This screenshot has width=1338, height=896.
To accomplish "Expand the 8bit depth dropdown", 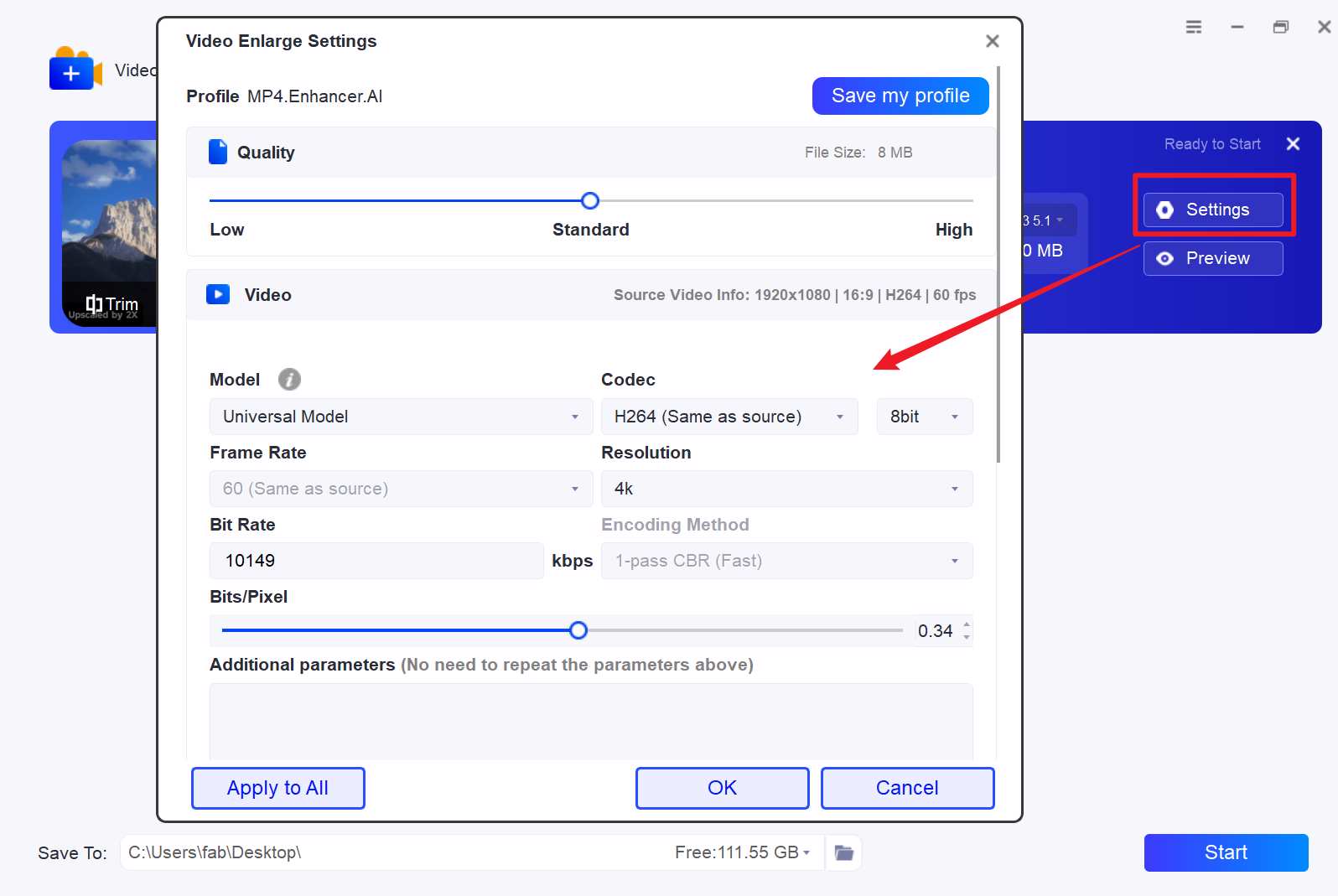I will point(924,417).
